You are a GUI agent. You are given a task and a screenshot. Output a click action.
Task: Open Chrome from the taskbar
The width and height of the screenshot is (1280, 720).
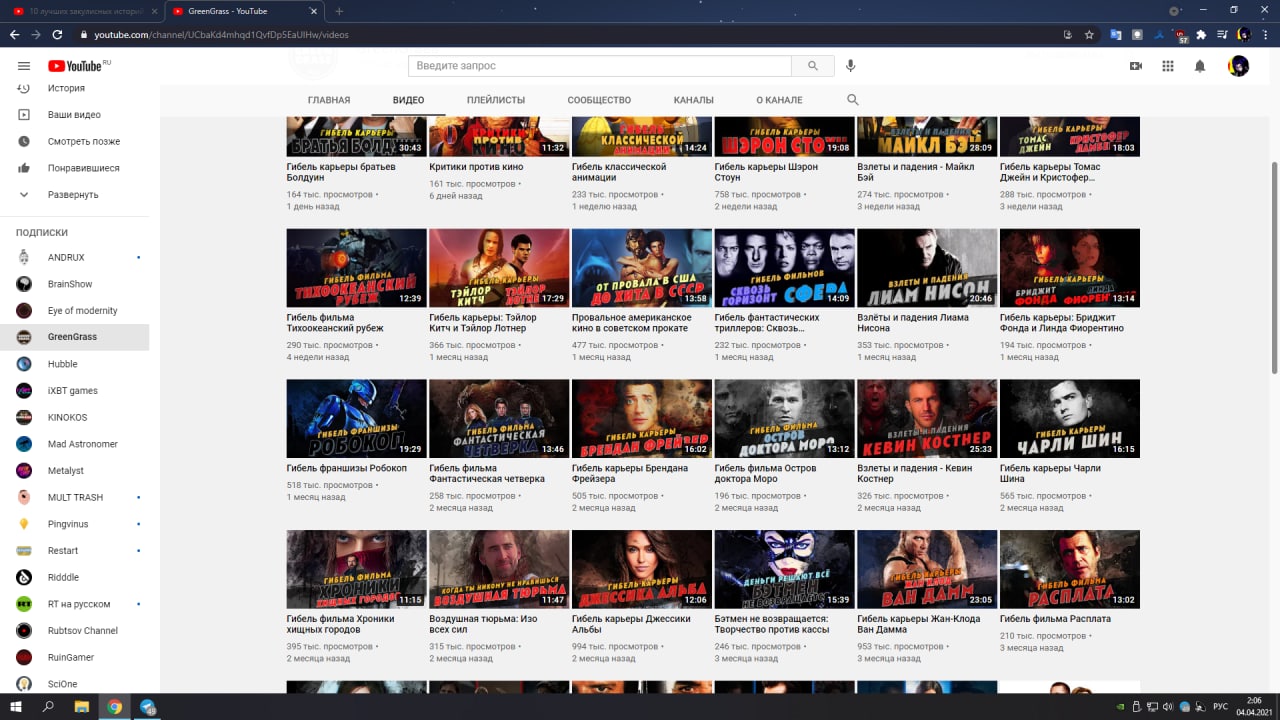pyautogui.click(x=115, y=706)
